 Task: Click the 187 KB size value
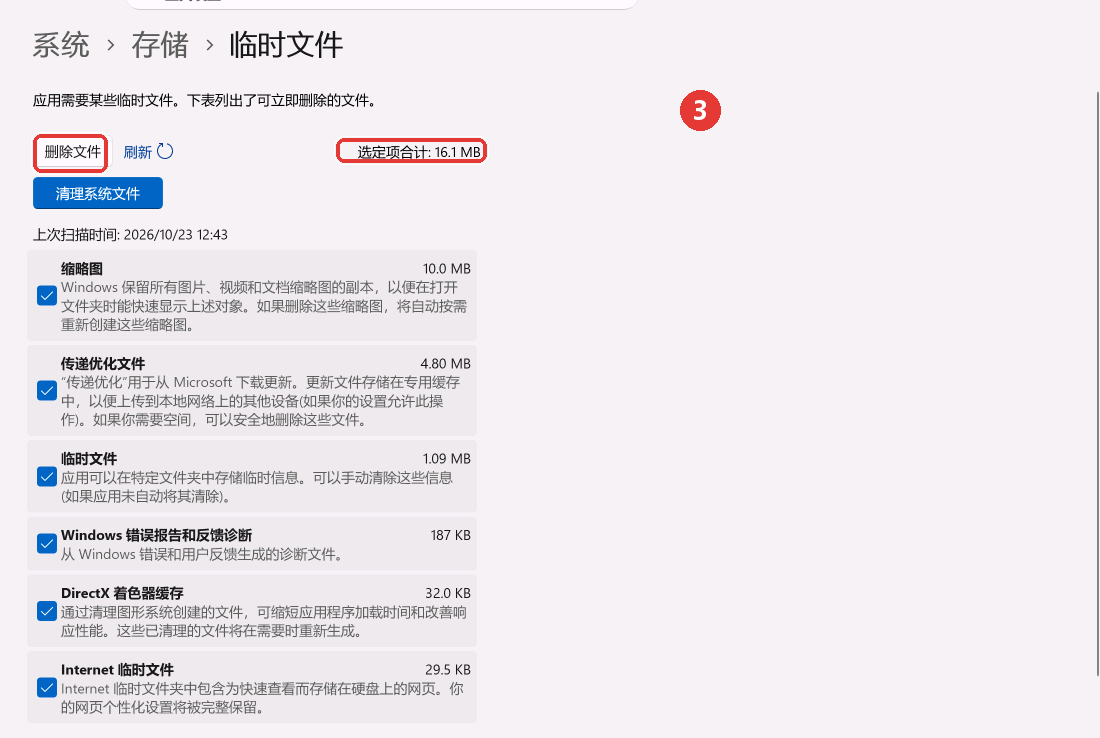450,535
